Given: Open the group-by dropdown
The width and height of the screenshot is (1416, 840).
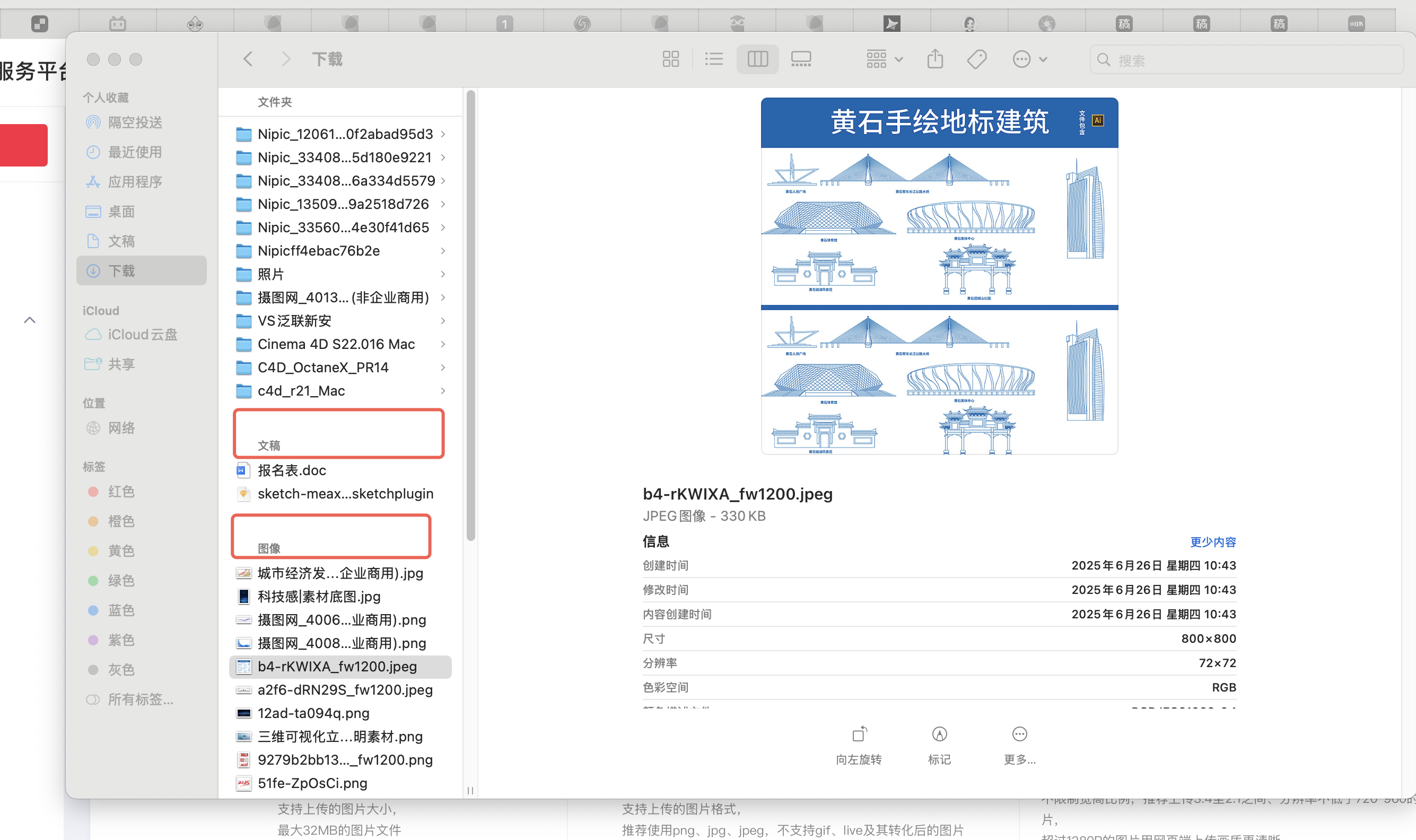Looking at the screenshot, I should coord(884,59).
